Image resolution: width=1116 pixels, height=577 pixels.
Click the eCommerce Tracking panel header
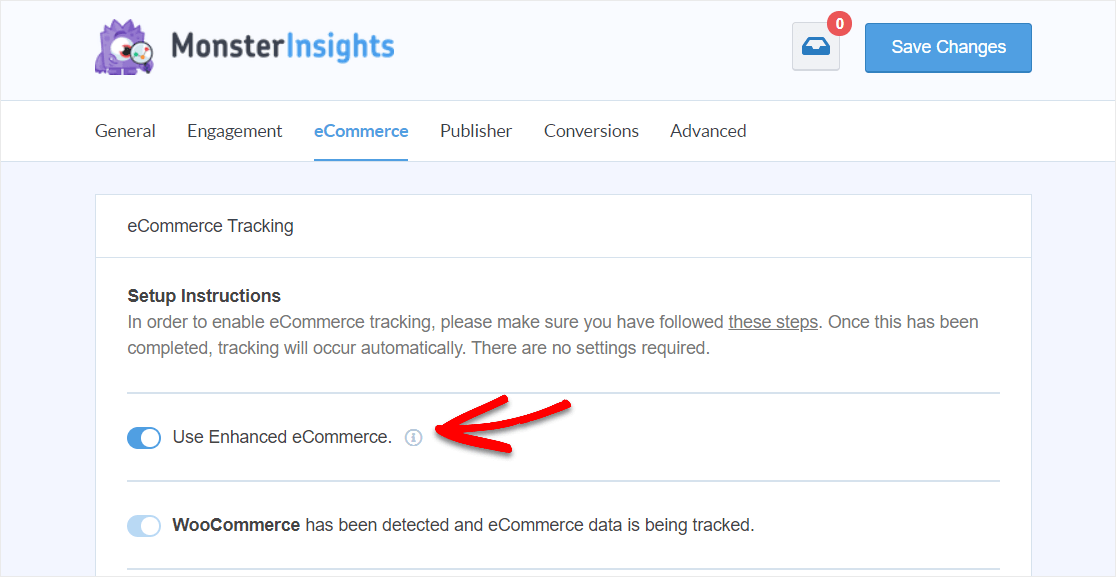(211, 226)
